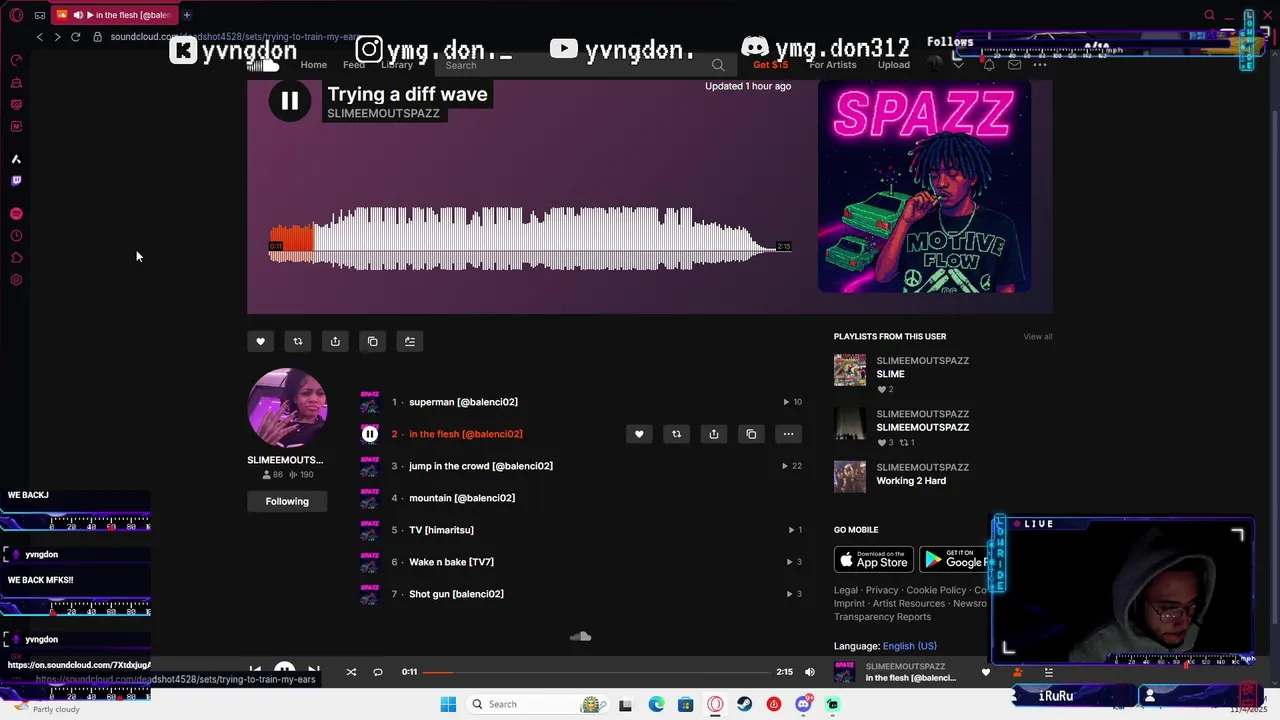Screen dimensions: 1280x720
Task: Open the Upload page
Action: (894, 65)
